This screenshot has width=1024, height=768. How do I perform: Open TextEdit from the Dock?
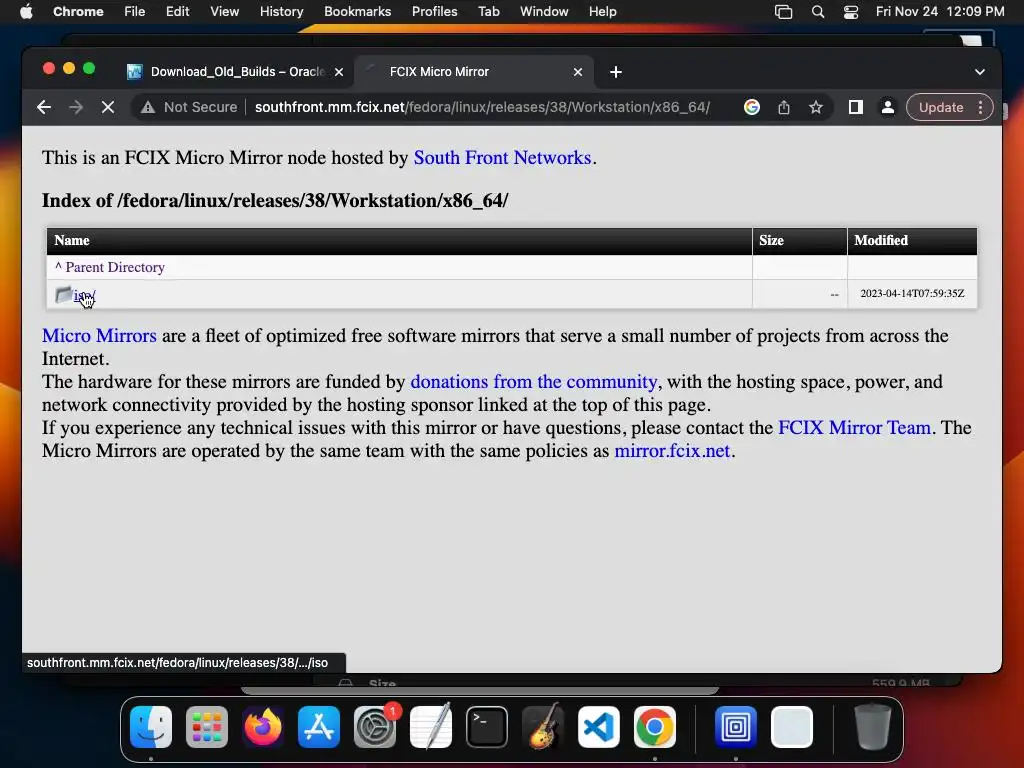pos(431,727)
